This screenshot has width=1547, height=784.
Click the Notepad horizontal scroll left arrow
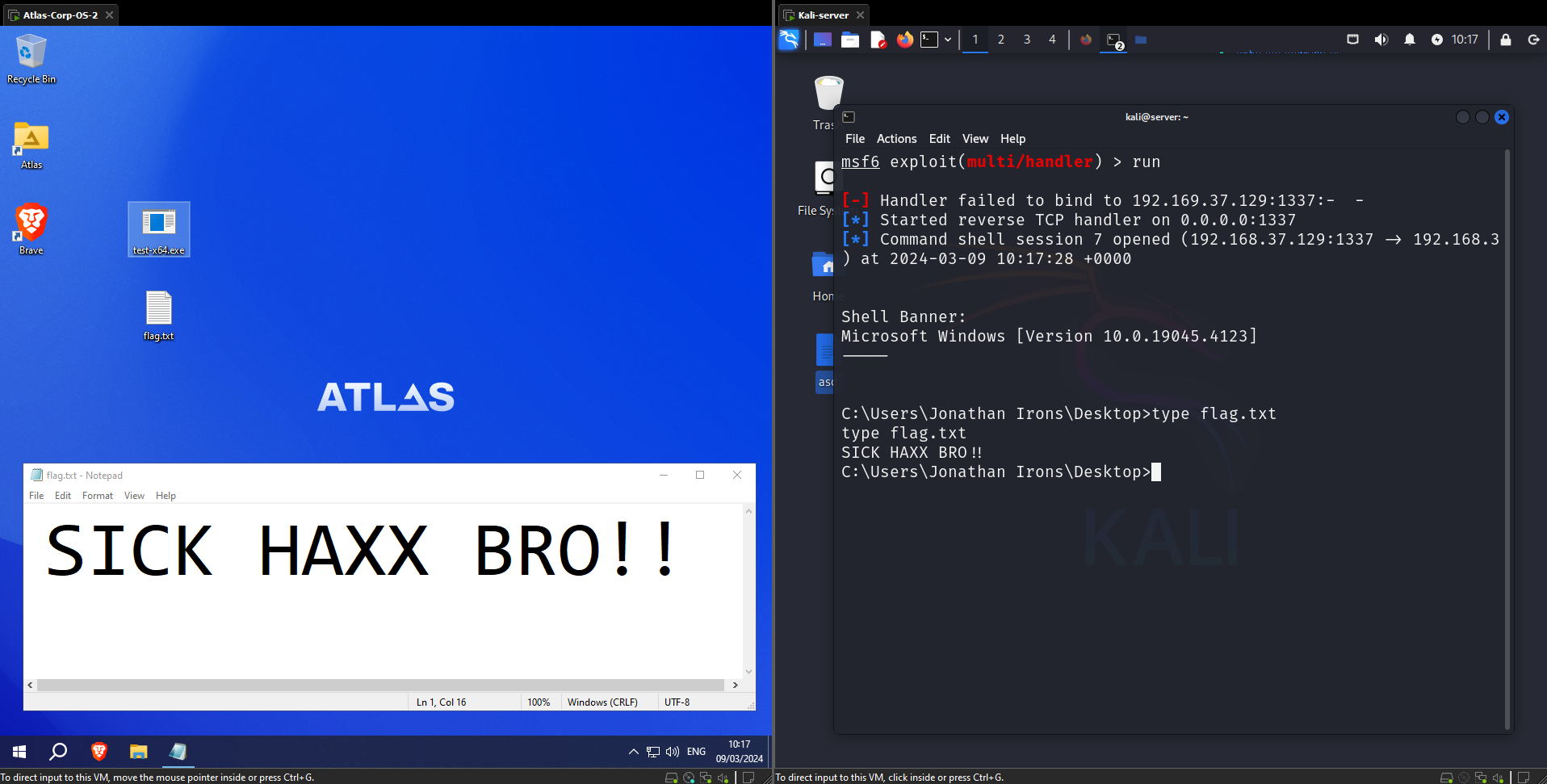(31, 685)
